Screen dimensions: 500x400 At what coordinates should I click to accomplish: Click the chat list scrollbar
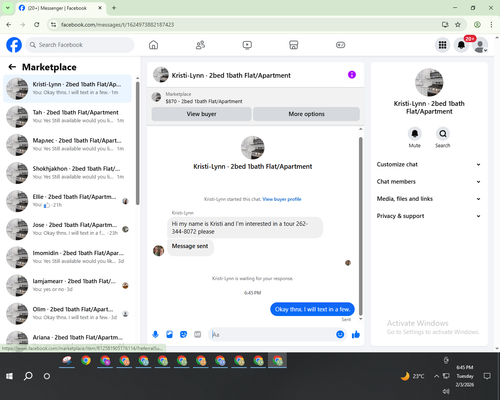138,143
